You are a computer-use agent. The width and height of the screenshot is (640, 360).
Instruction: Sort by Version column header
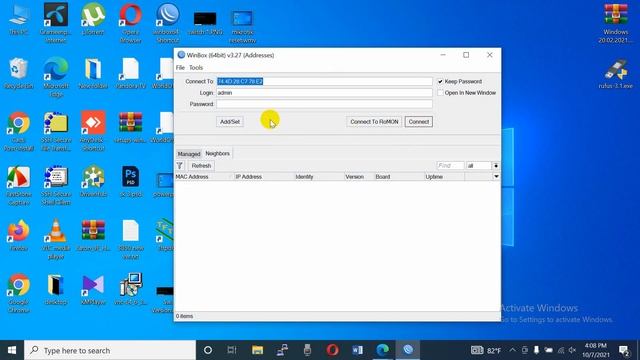[x=359, y=177]
